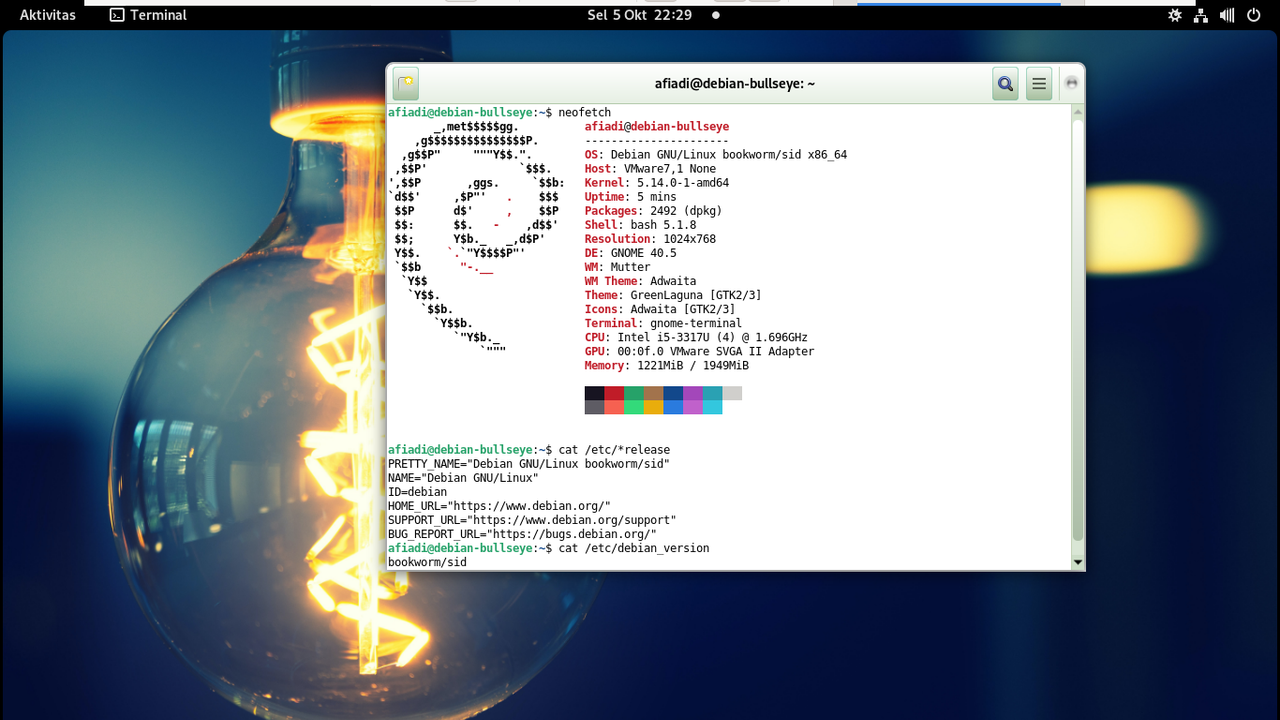The height and width of the screenshot is (720, 1280).
Task: Click the BUG_REPORT_URL line
Action: click(522, 534)
